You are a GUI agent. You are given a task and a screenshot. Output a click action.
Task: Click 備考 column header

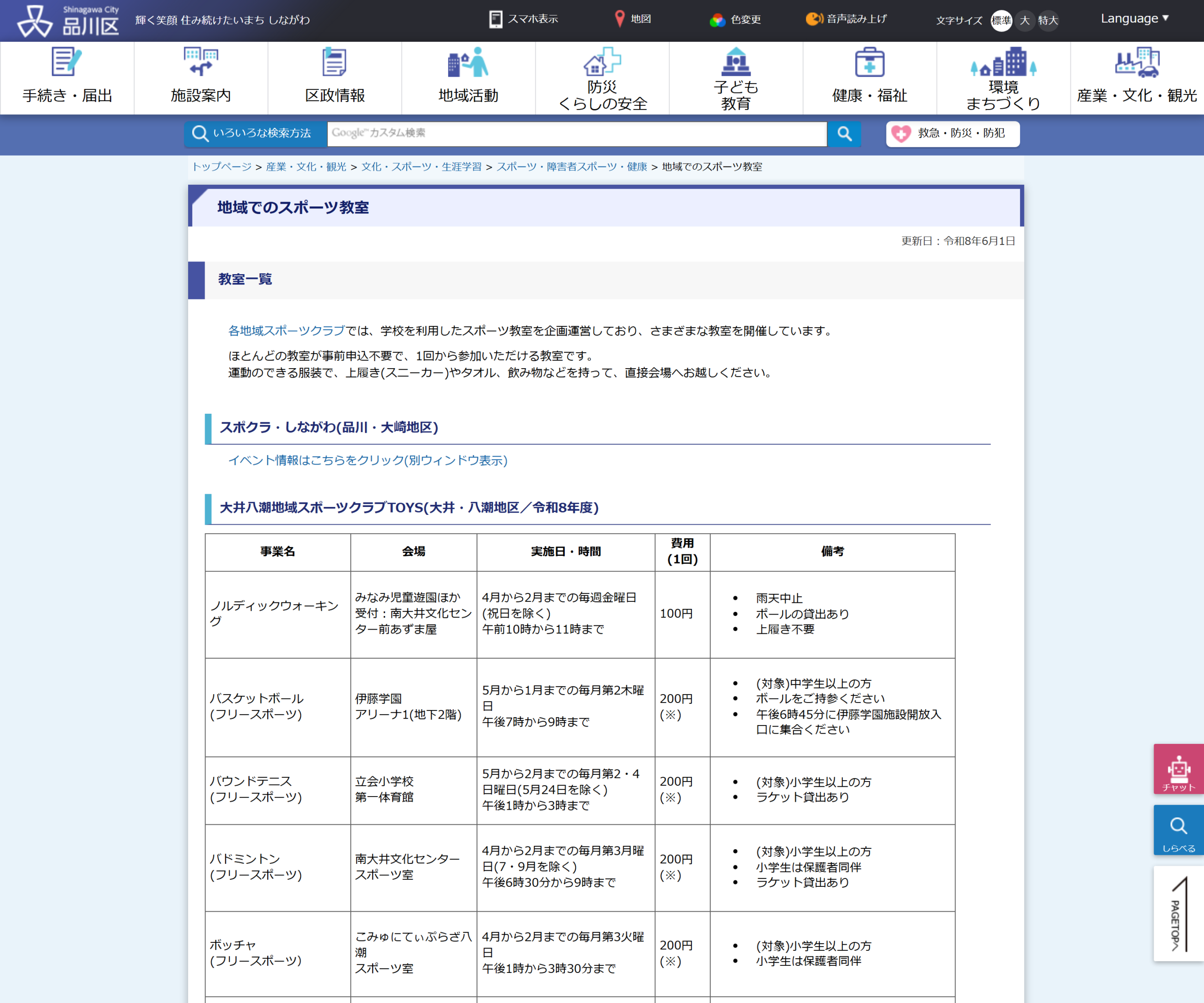pos(832,552)
